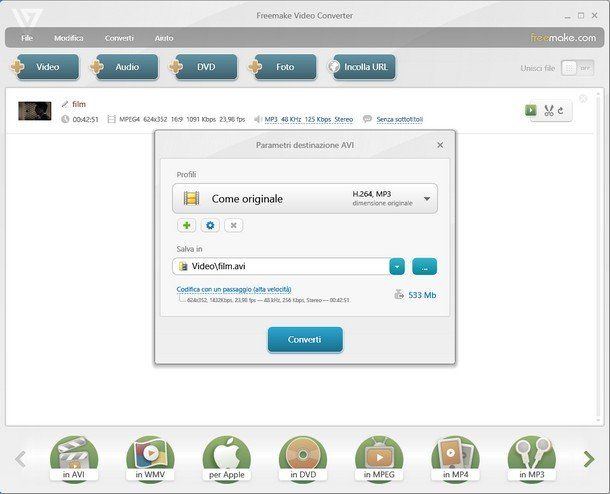Viewport: 610px width, 494px height.
Task: Choose the in AVI output format
Action: [x=74, y=459]
